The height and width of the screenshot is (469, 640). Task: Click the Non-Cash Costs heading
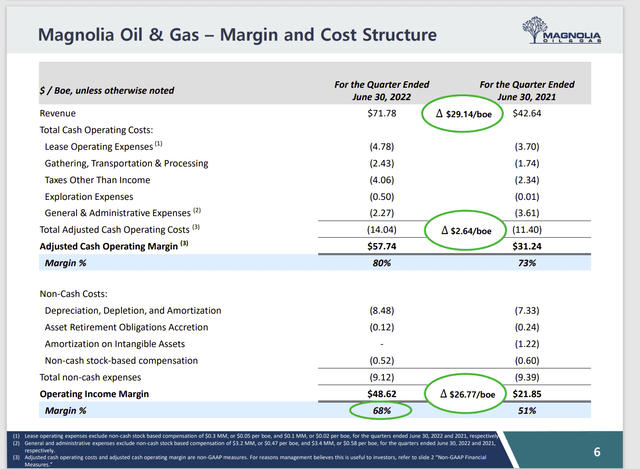click(x=73, y=294)
